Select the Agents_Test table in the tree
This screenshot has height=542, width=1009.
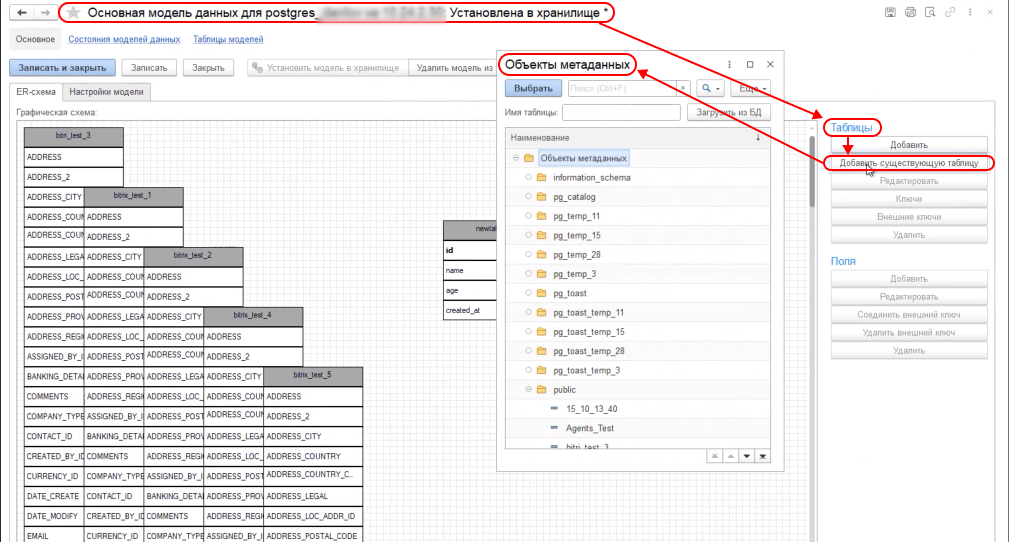point(589,428)
